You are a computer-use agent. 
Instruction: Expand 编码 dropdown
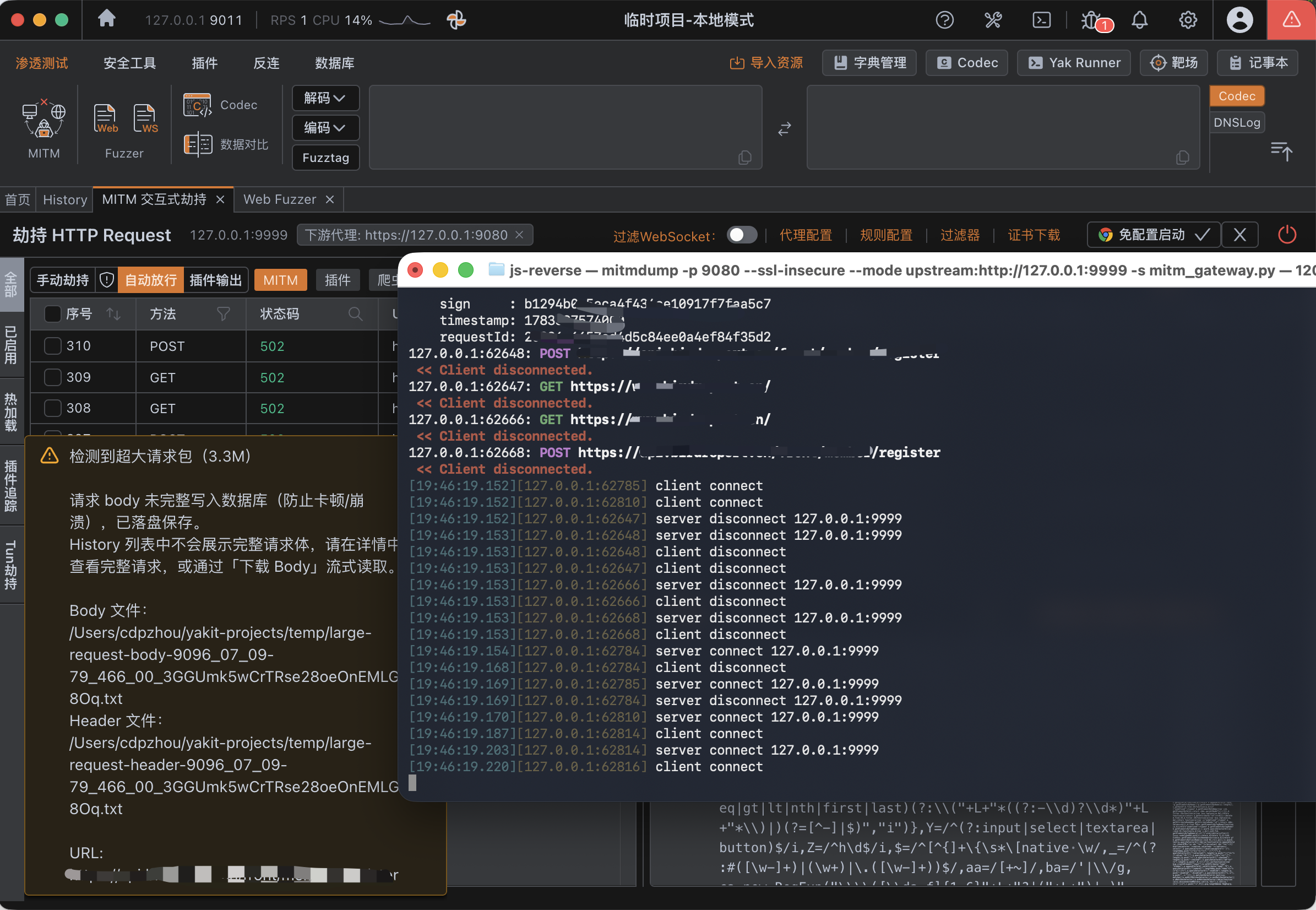(325, 128)
